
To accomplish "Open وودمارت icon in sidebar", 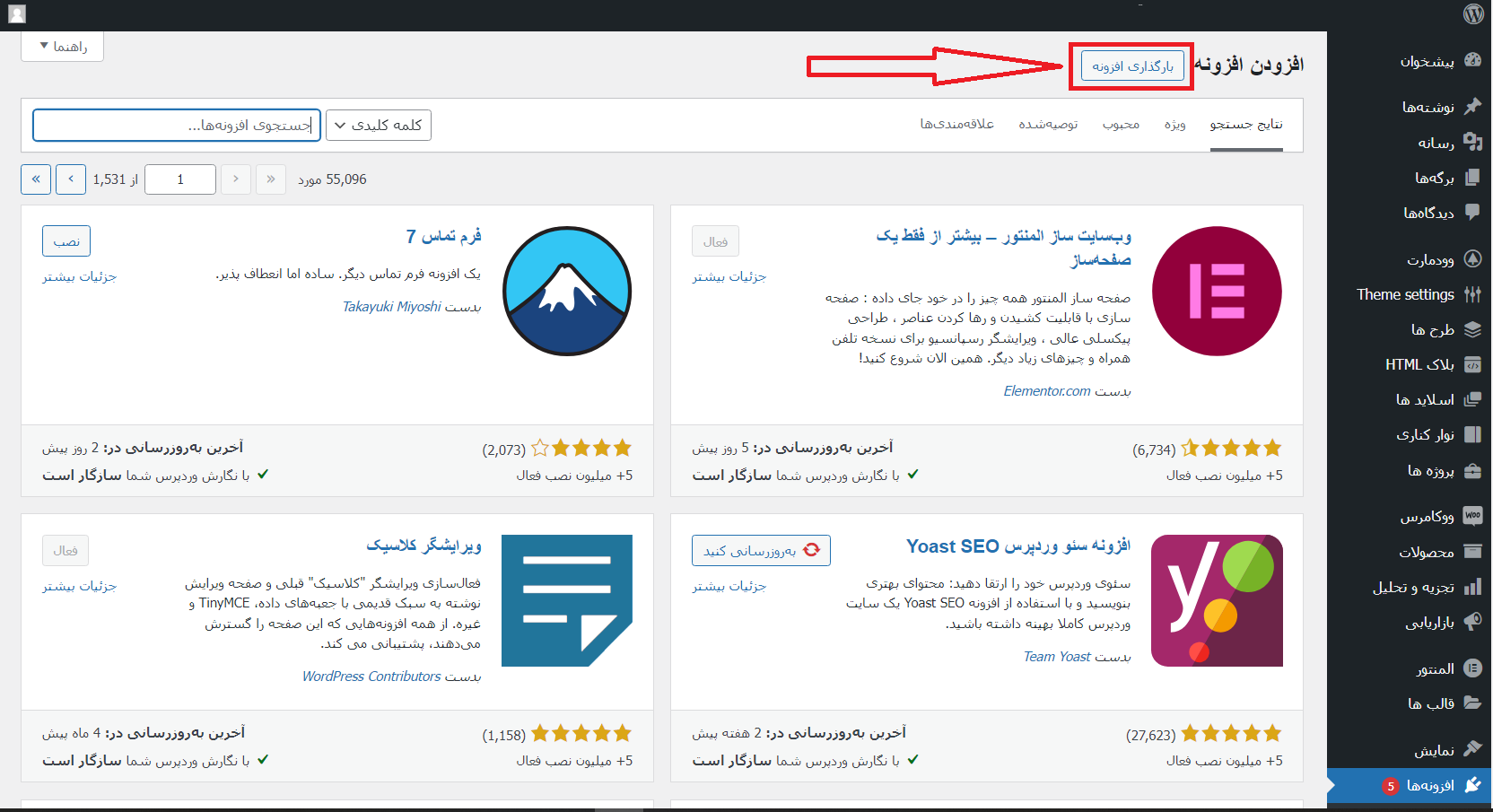I will click(1472, 258).
